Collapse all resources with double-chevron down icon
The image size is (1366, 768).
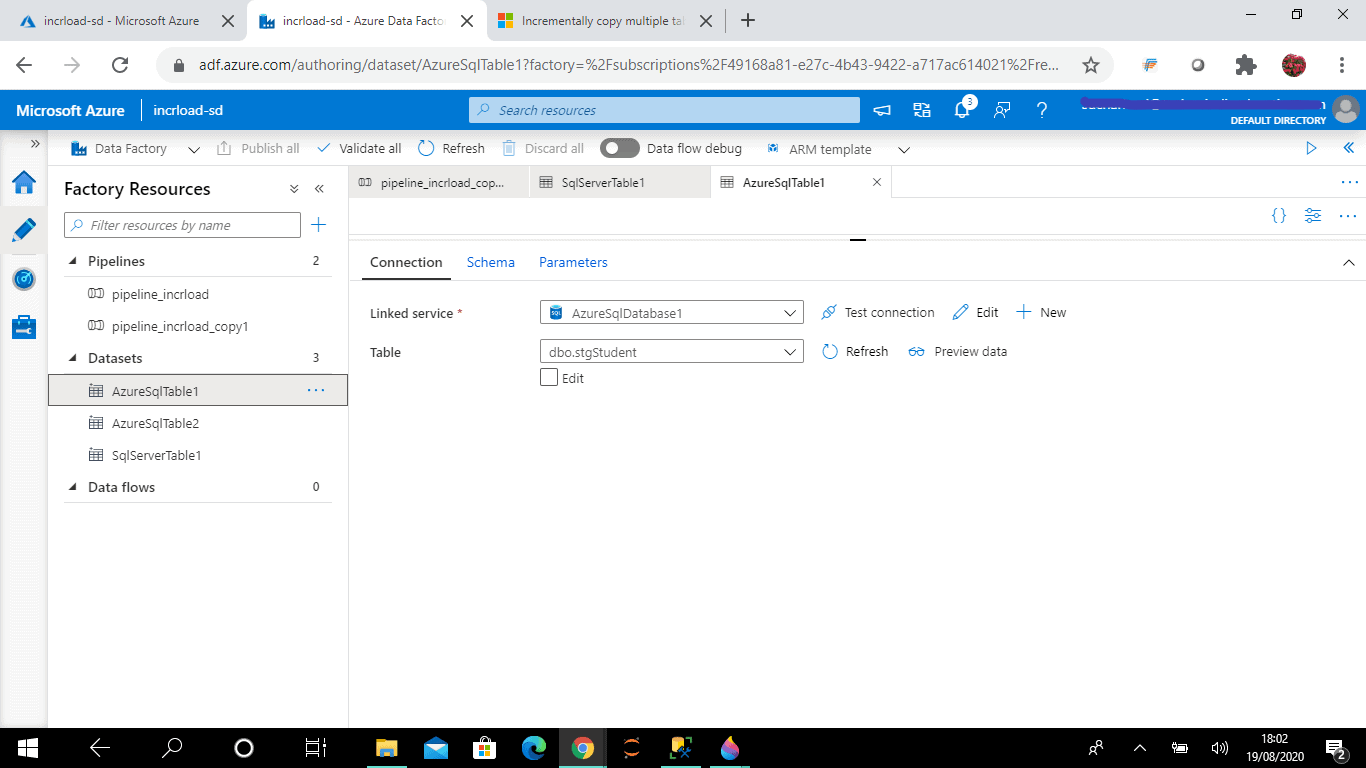[294, 189]
